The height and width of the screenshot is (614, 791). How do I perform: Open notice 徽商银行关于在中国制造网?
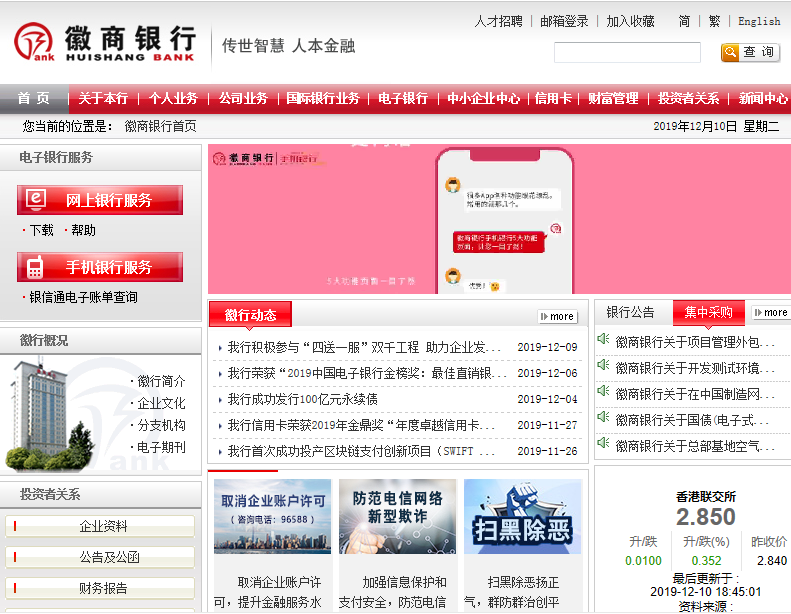coord(695,394)
